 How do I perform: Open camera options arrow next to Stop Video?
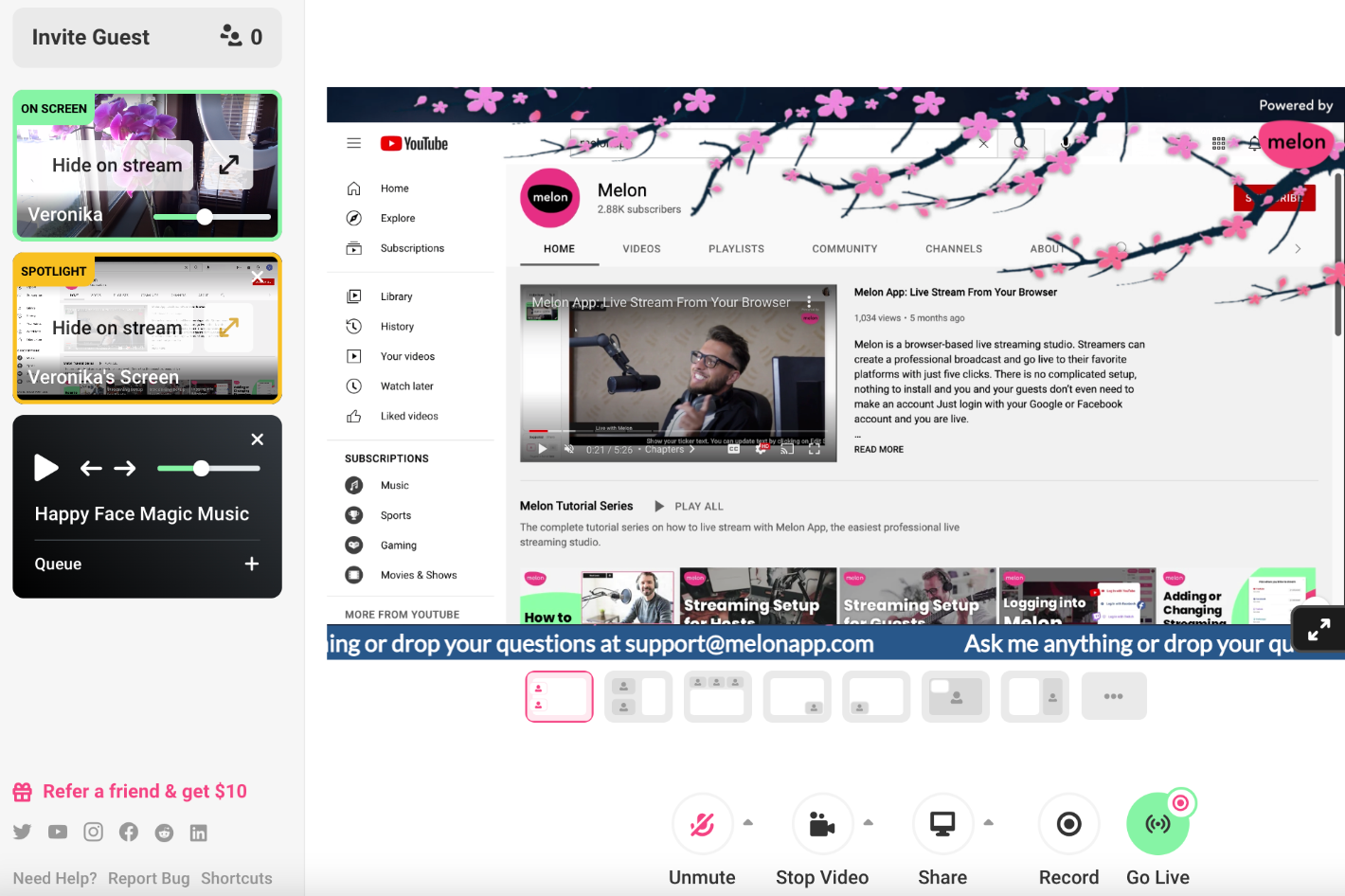pyautogui.click(x=869, y=822)
